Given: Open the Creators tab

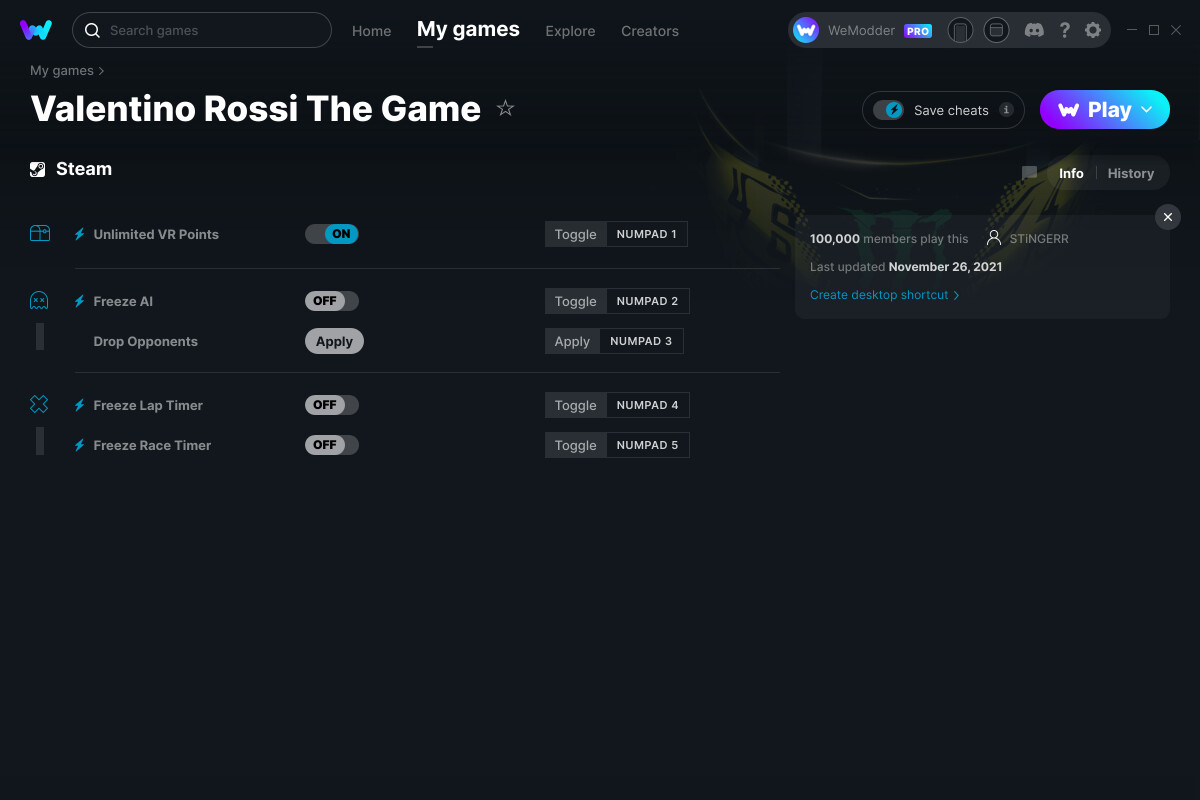Looking at the screenshot, I should coord(650,31).
